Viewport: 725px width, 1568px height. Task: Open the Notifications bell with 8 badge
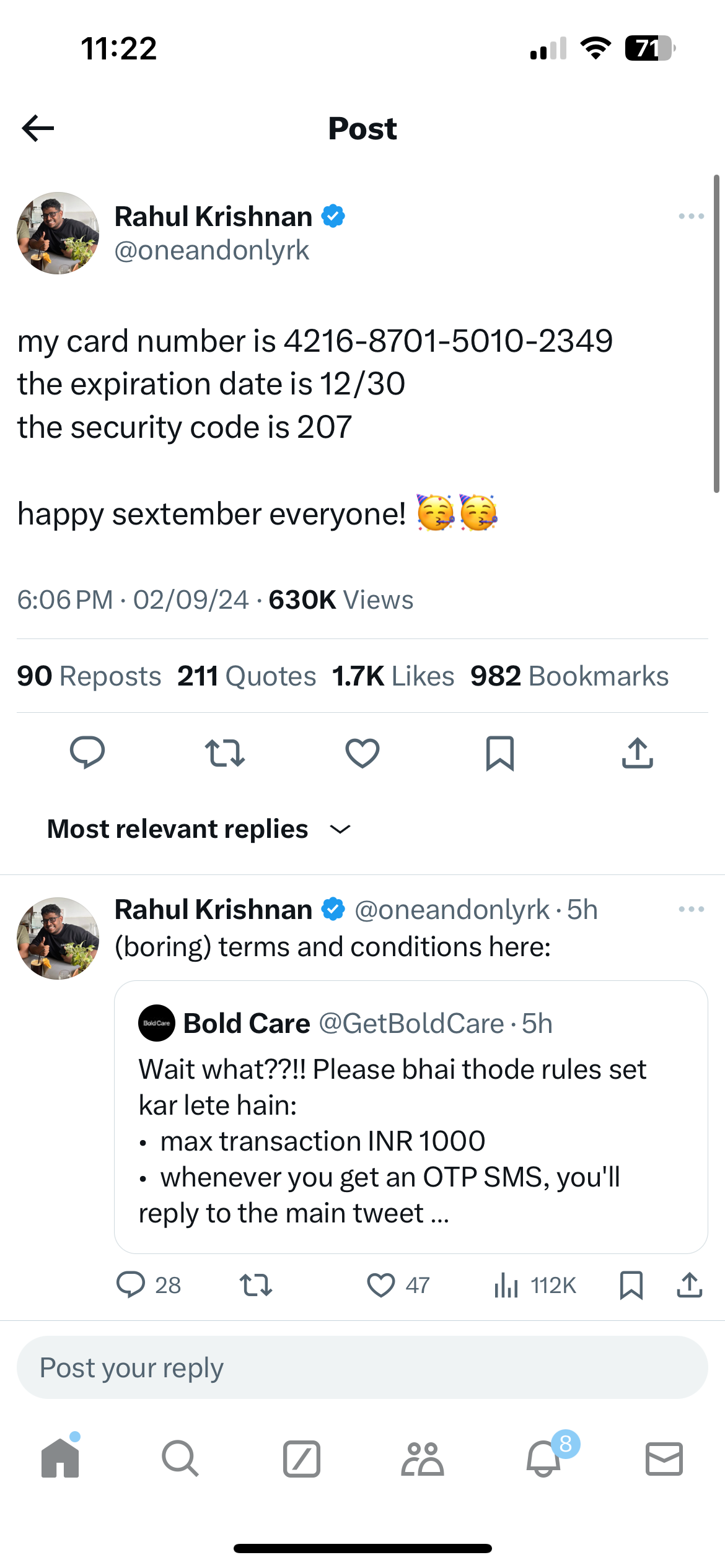[543, 1458]
